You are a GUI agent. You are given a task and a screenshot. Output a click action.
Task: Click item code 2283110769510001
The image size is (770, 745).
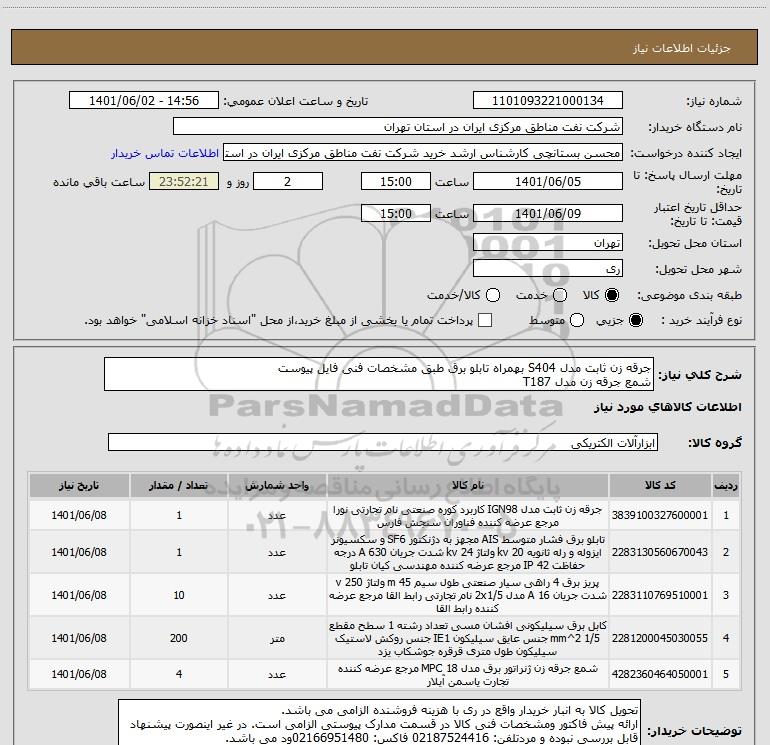click(x=660, y=595)
